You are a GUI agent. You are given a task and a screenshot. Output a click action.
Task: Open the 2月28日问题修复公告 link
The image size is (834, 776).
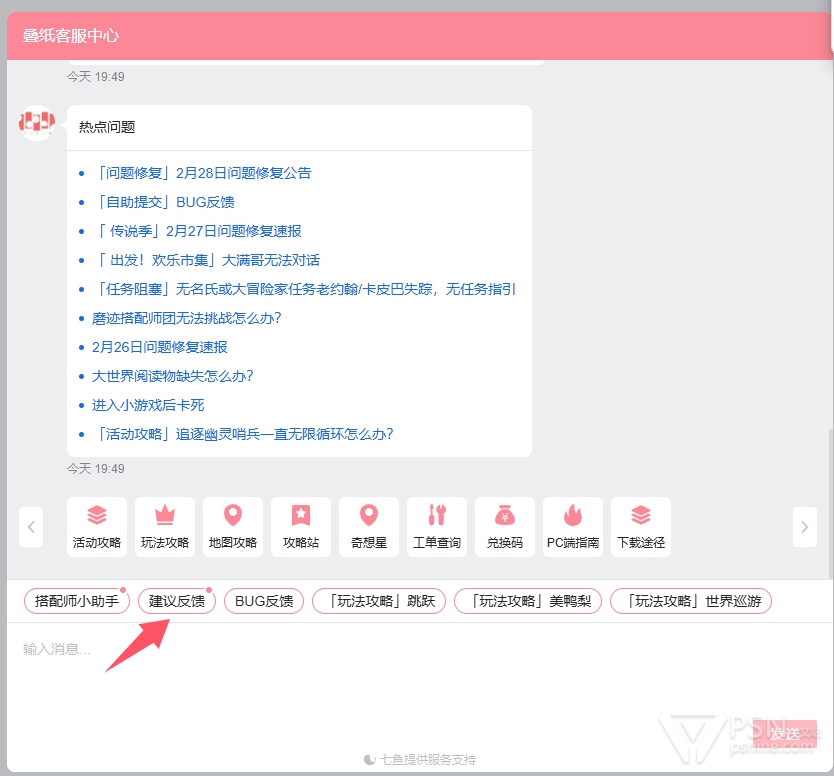(203, 173)
